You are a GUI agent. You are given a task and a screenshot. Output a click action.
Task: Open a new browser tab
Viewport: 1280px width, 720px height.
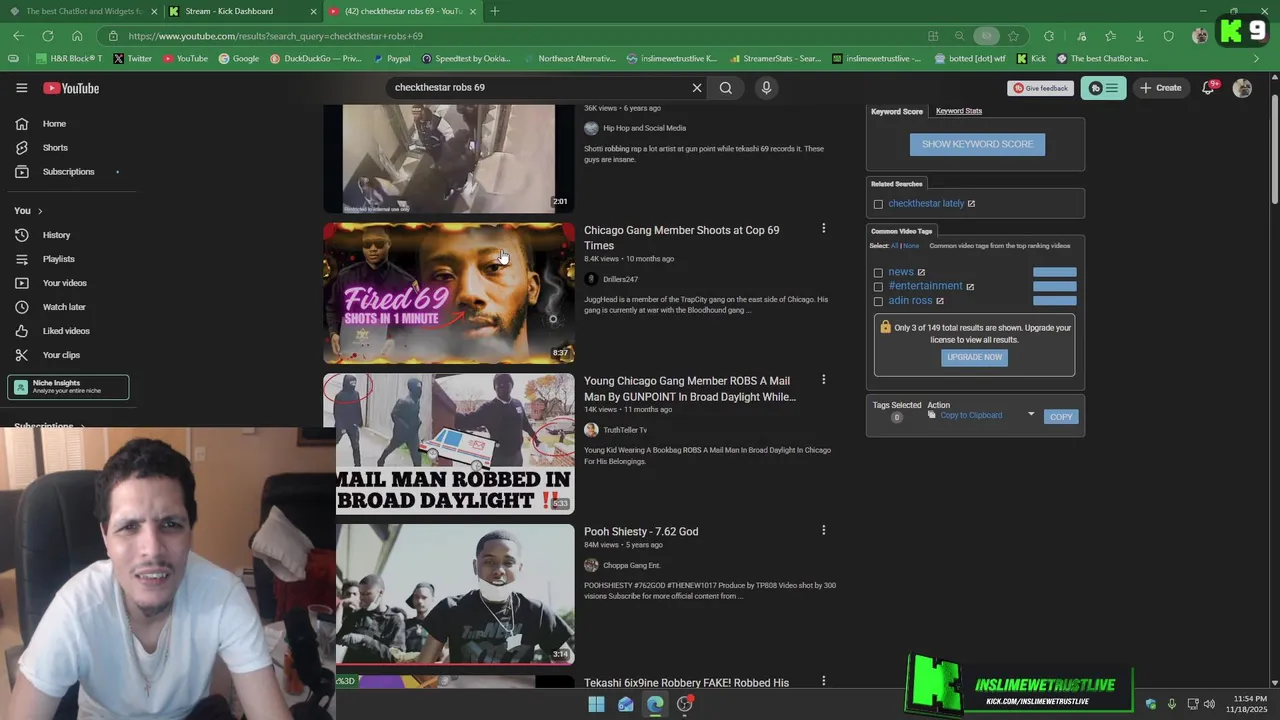click(494, 11)
